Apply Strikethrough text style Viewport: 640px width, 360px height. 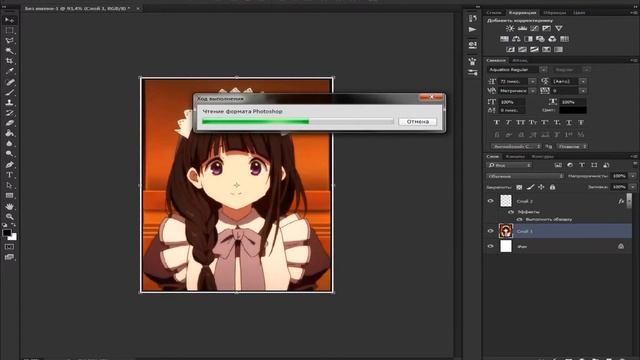(x=581, y=122)
